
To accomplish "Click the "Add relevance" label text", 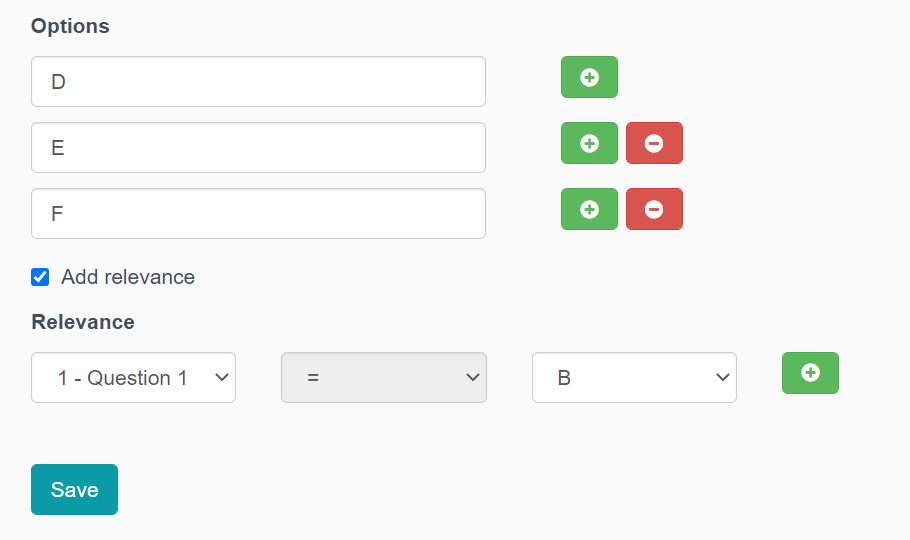I will click(128, 277).
